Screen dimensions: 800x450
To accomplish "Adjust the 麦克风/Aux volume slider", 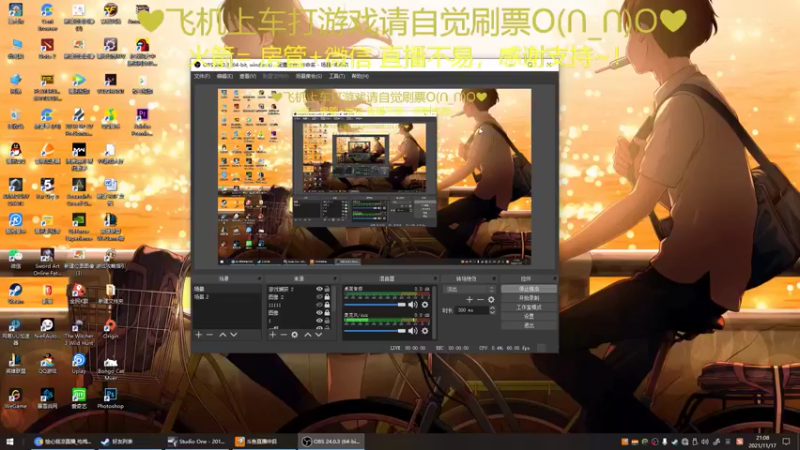I will pyautogui.click(x=375, y=331).
